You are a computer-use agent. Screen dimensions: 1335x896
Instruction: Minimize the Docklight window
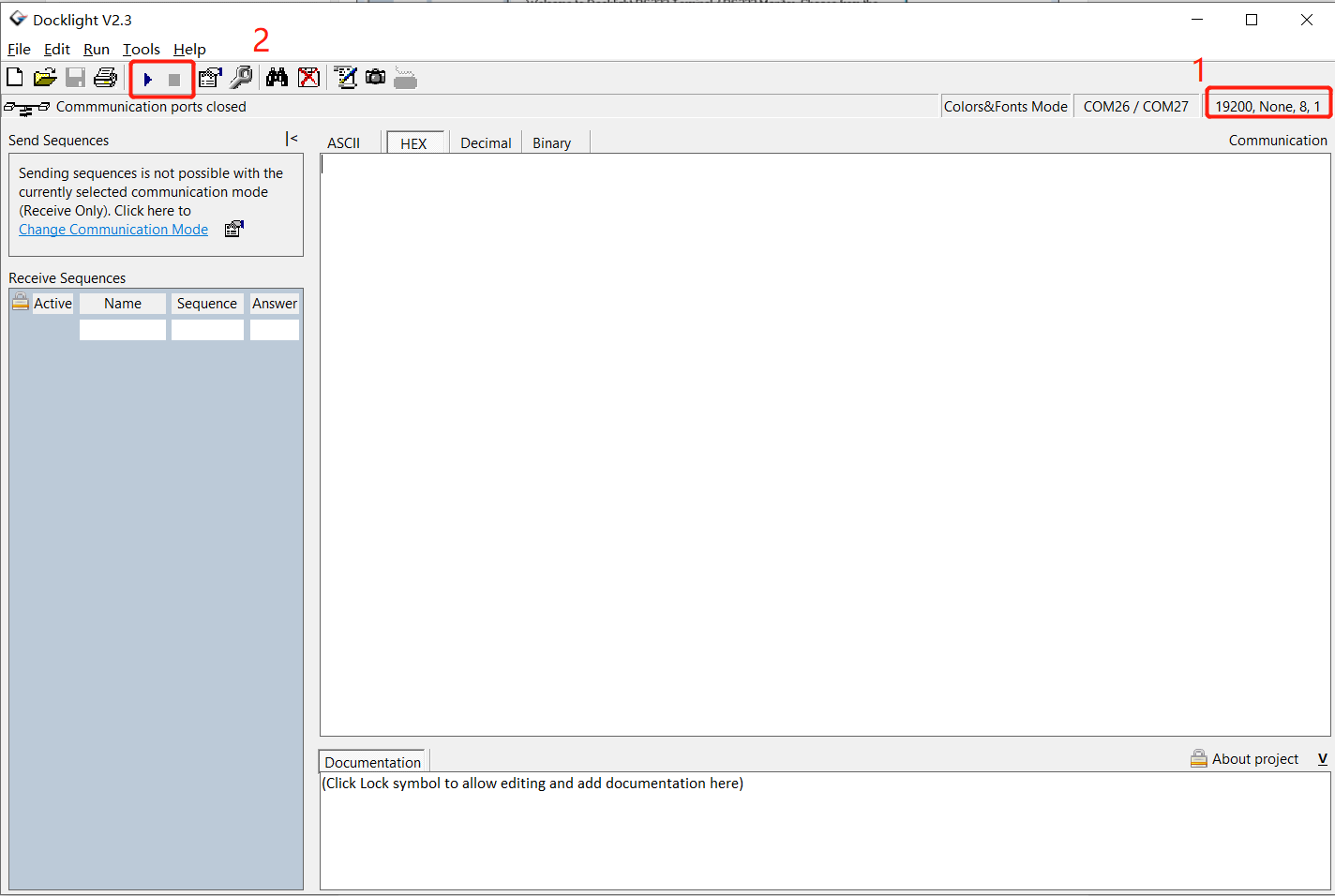point(1197,20)
